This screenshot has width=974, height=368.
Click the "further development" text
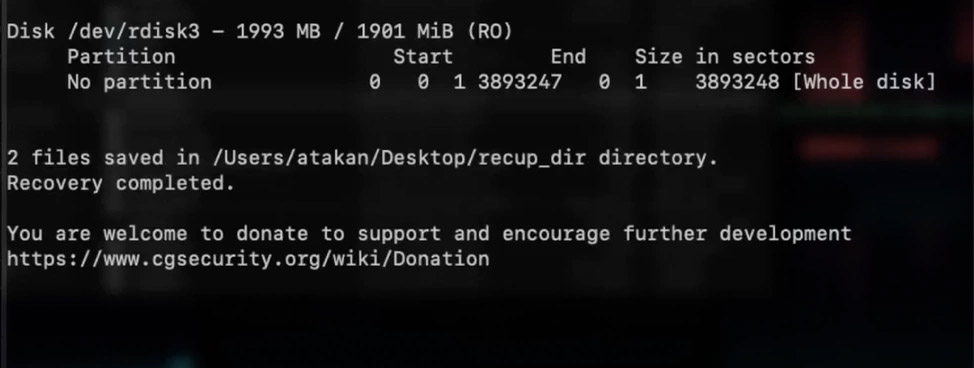(737, 234)
